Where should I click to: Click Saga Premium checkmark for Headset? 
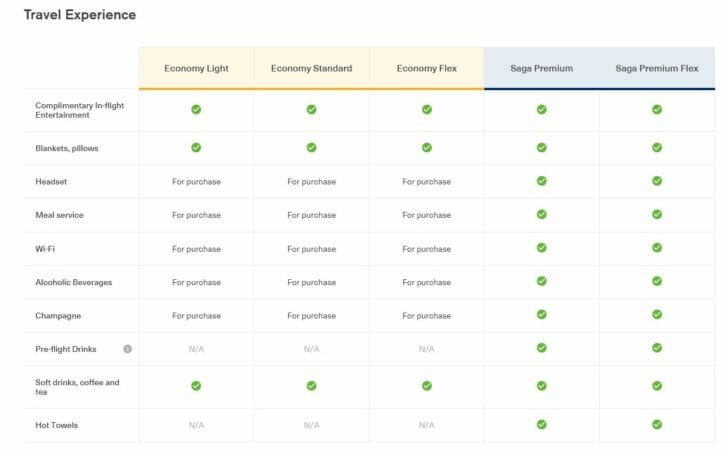[542, 181]
